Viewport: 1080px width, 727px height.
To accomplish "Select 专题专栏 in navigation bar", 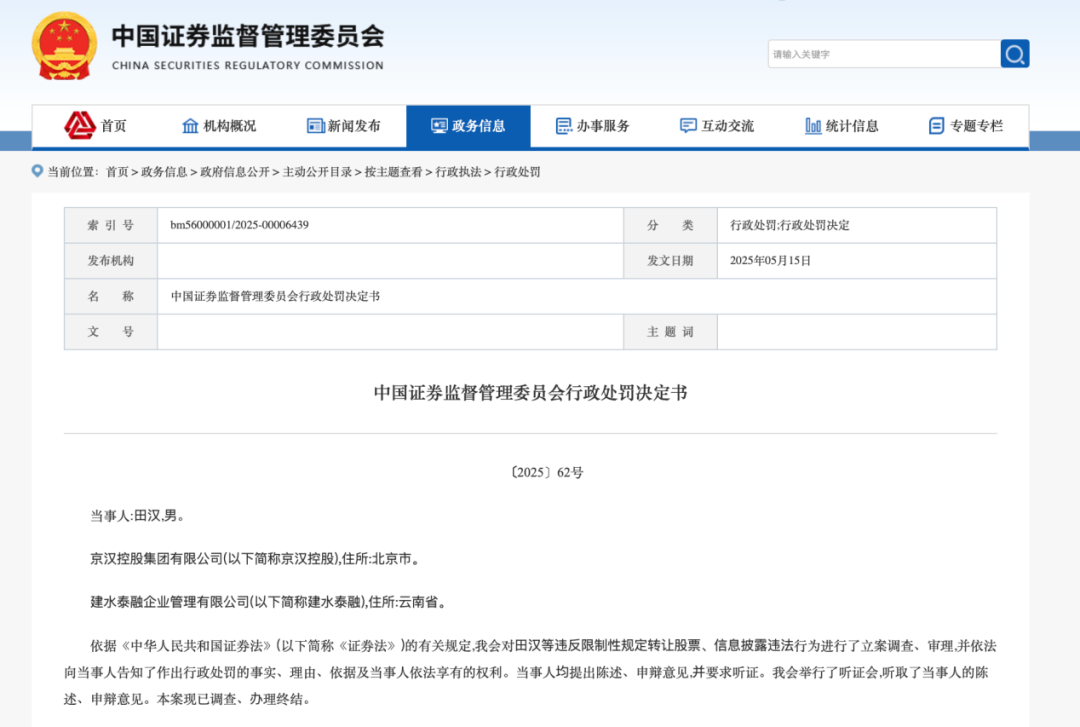I will point(976,126).
